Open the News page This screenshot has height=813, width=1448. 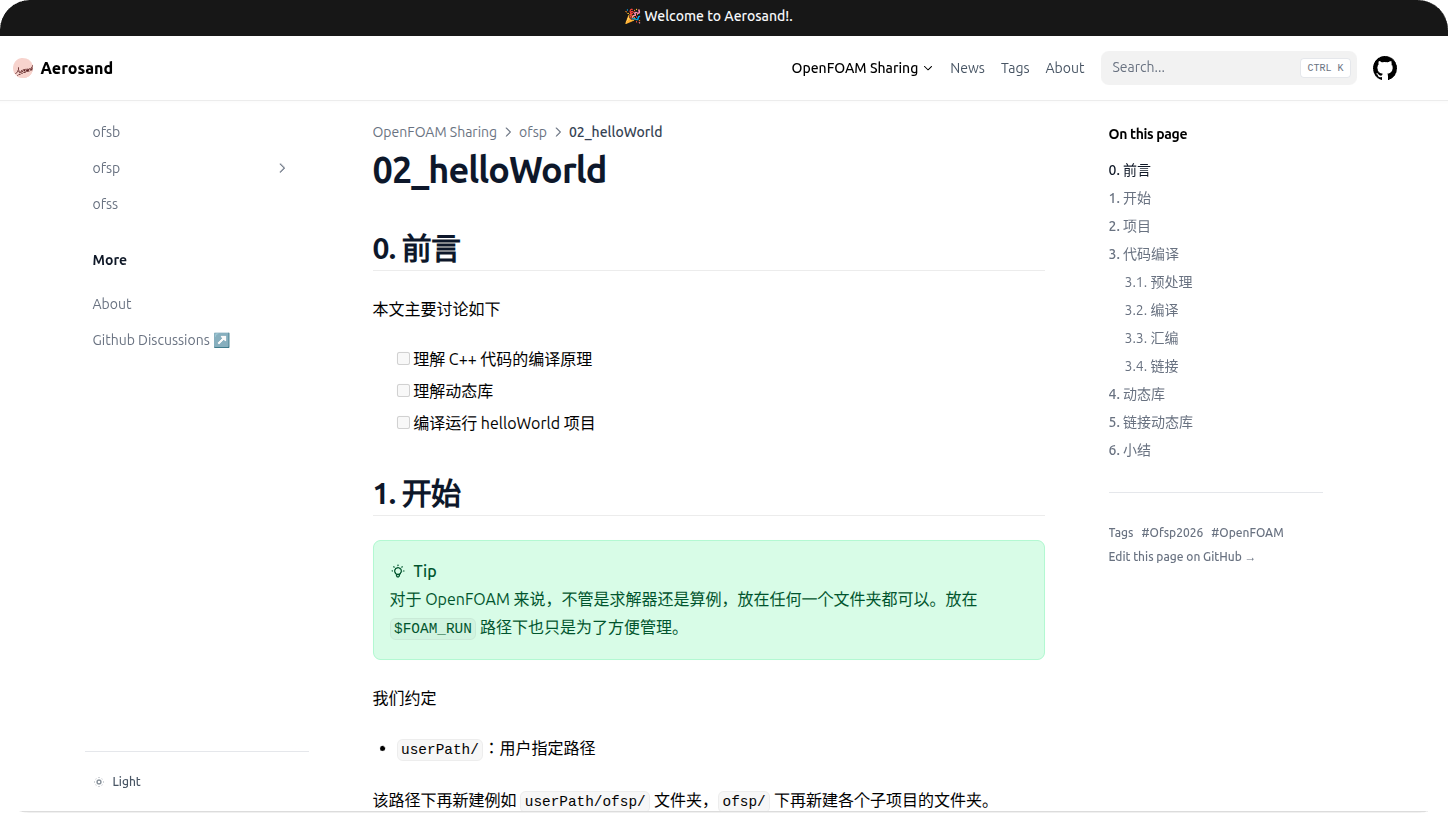pos(967,68)
